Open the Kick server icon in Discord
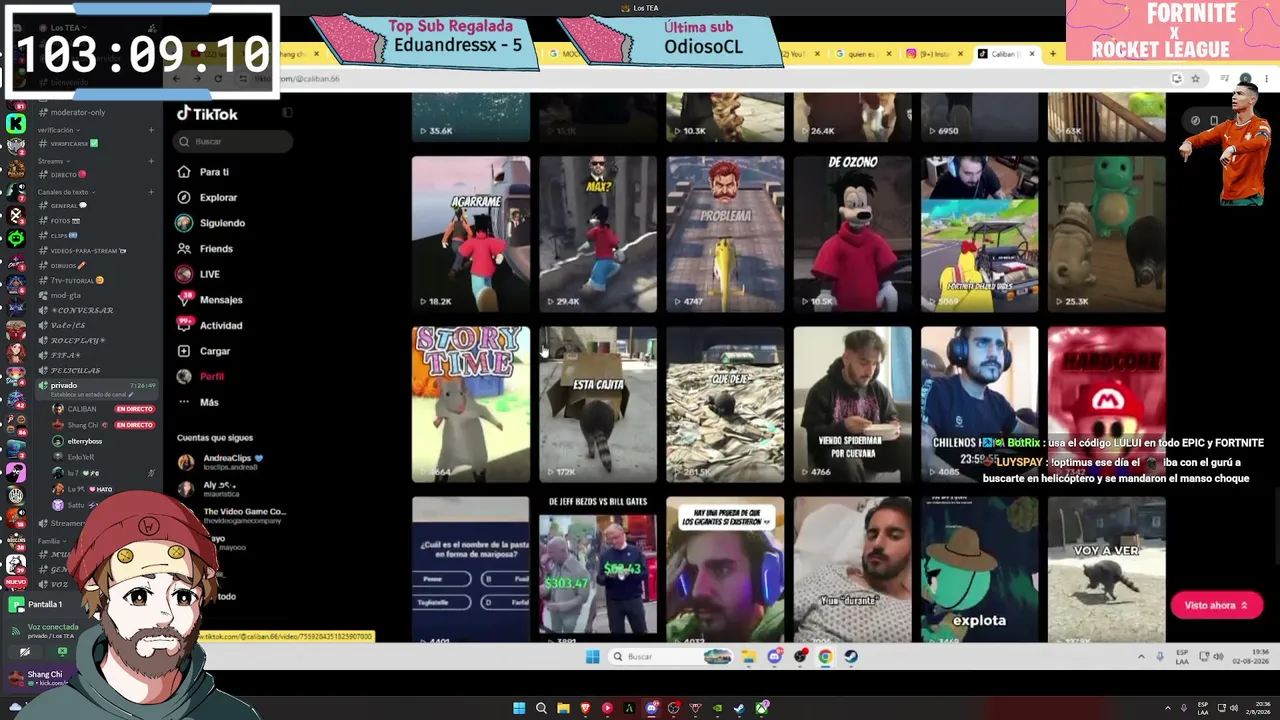 coord(16,124)
